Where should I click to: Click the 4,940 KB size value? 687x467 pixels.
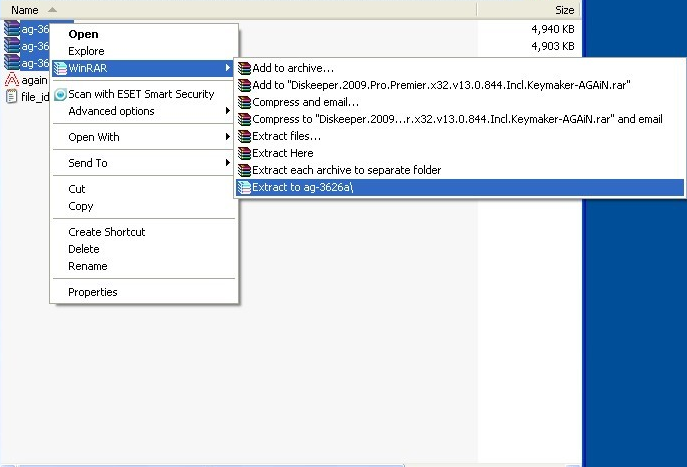(x=552, y=29)
